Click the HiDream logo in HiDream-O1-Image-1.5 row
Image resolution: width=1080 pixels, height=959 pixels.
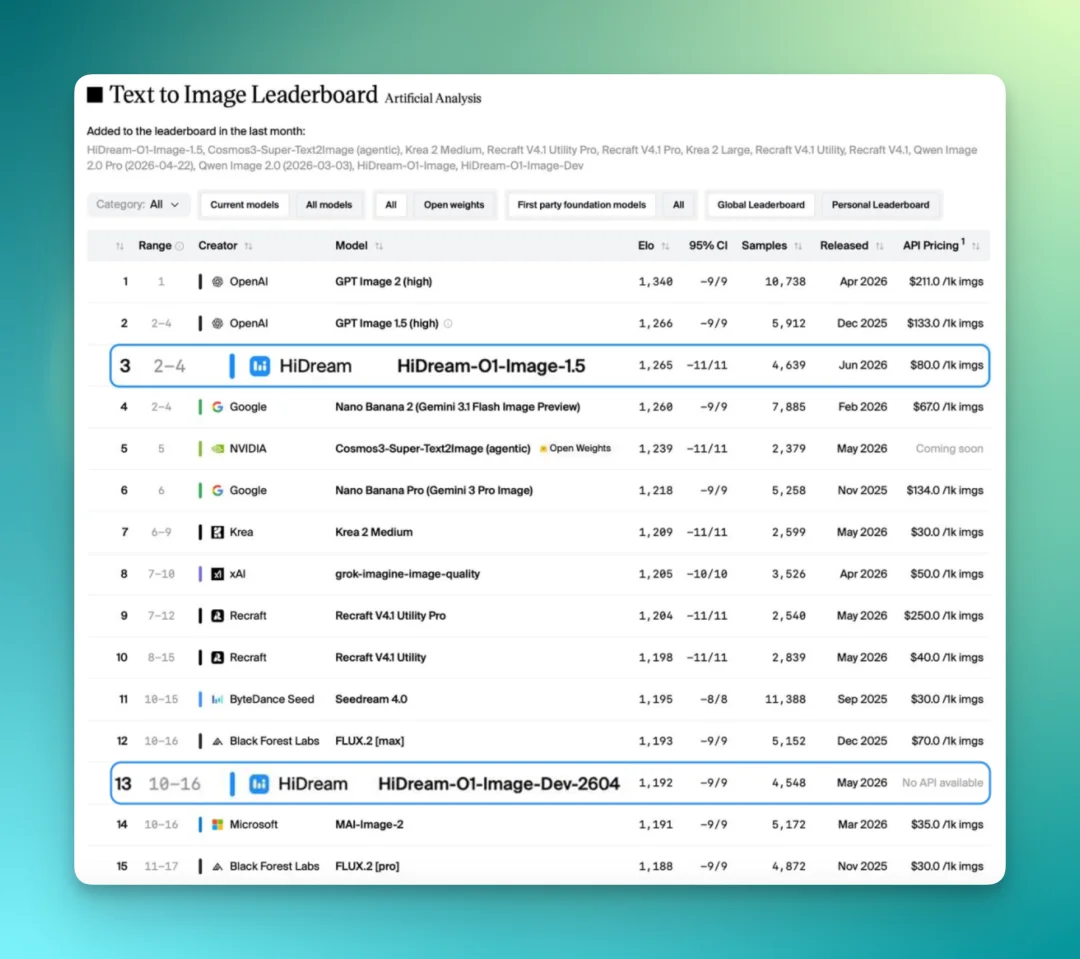click(x=259, y=366)
